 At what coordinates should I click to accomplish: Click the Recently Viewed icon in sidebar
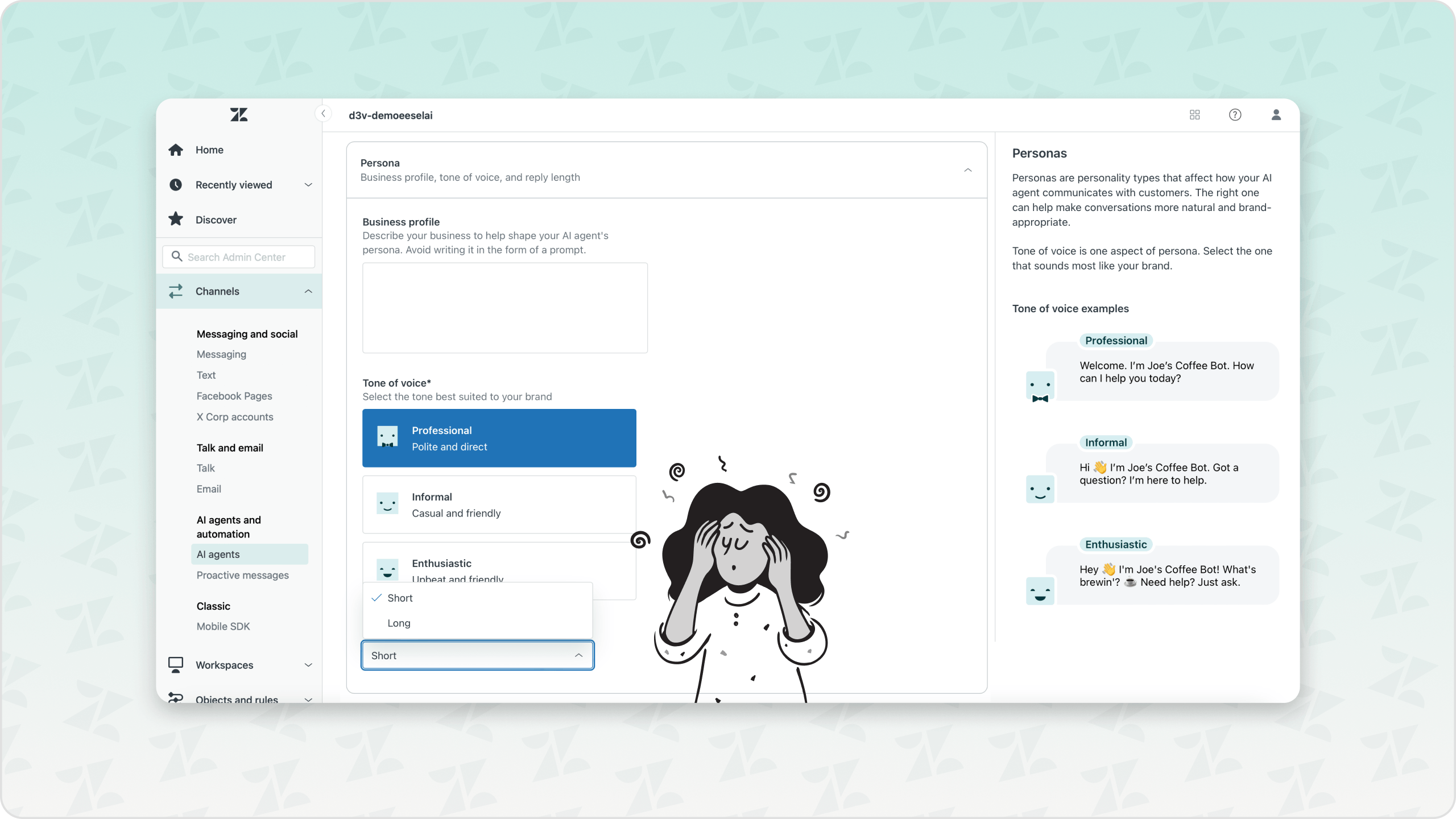(176, 184)
